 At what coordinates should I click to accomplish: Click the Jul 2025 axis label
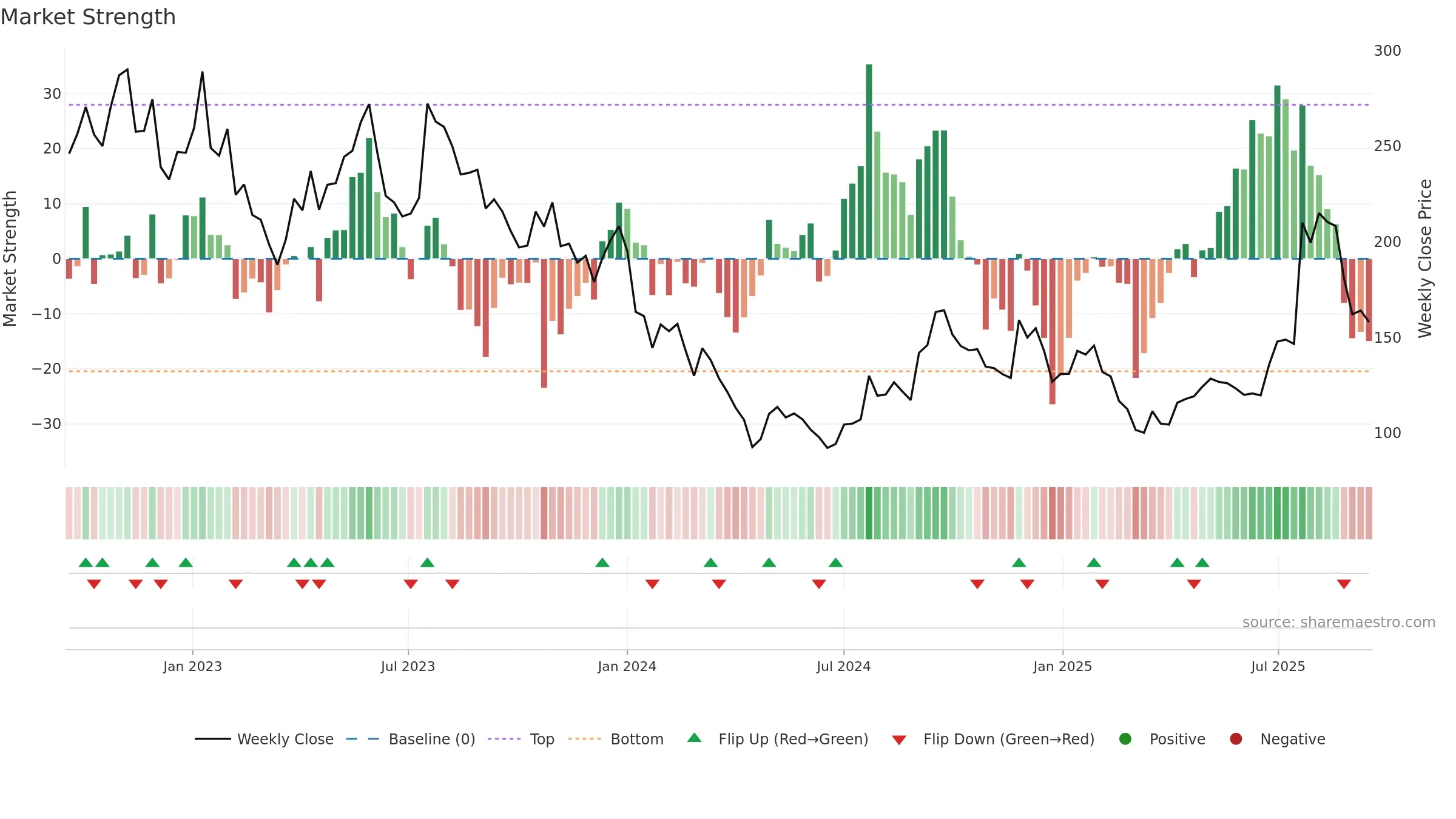pyautogui.click(x=1278, y=666)
